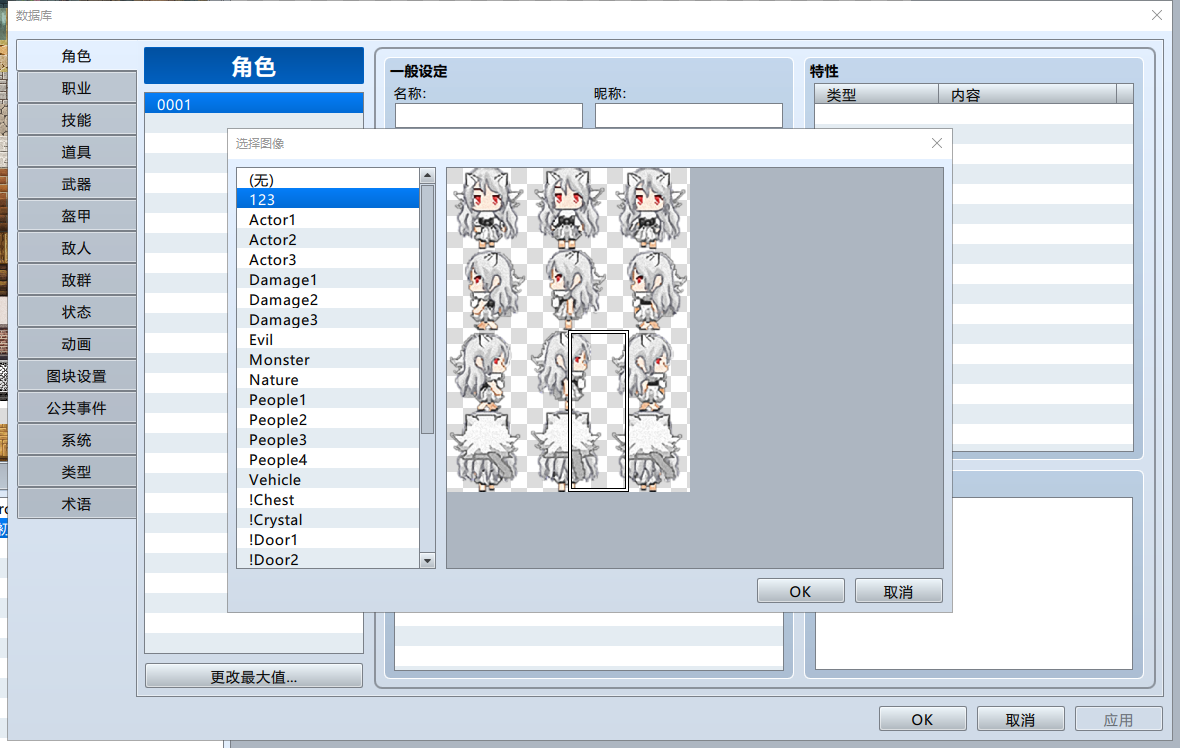Switch to the 类型 tab

[x=76, y=472]
